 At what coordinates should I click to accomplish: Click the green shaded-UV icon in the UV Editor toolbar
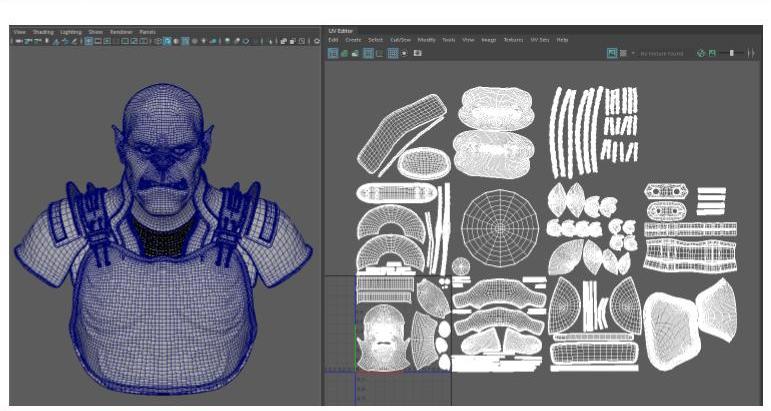coord(345,53)
